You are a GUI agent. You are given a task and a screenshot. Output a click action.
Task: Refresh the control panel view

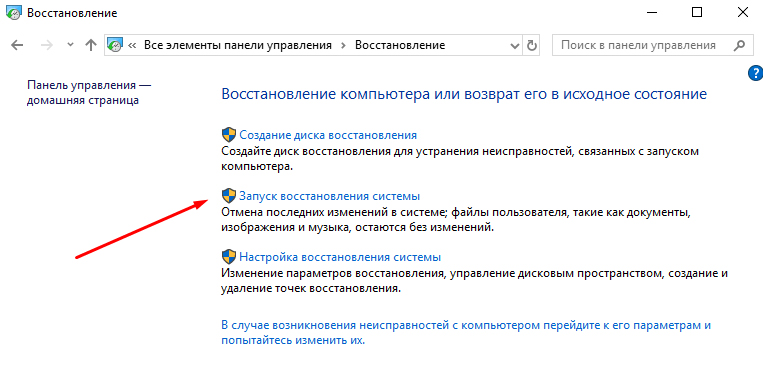[x=531, y=45]
